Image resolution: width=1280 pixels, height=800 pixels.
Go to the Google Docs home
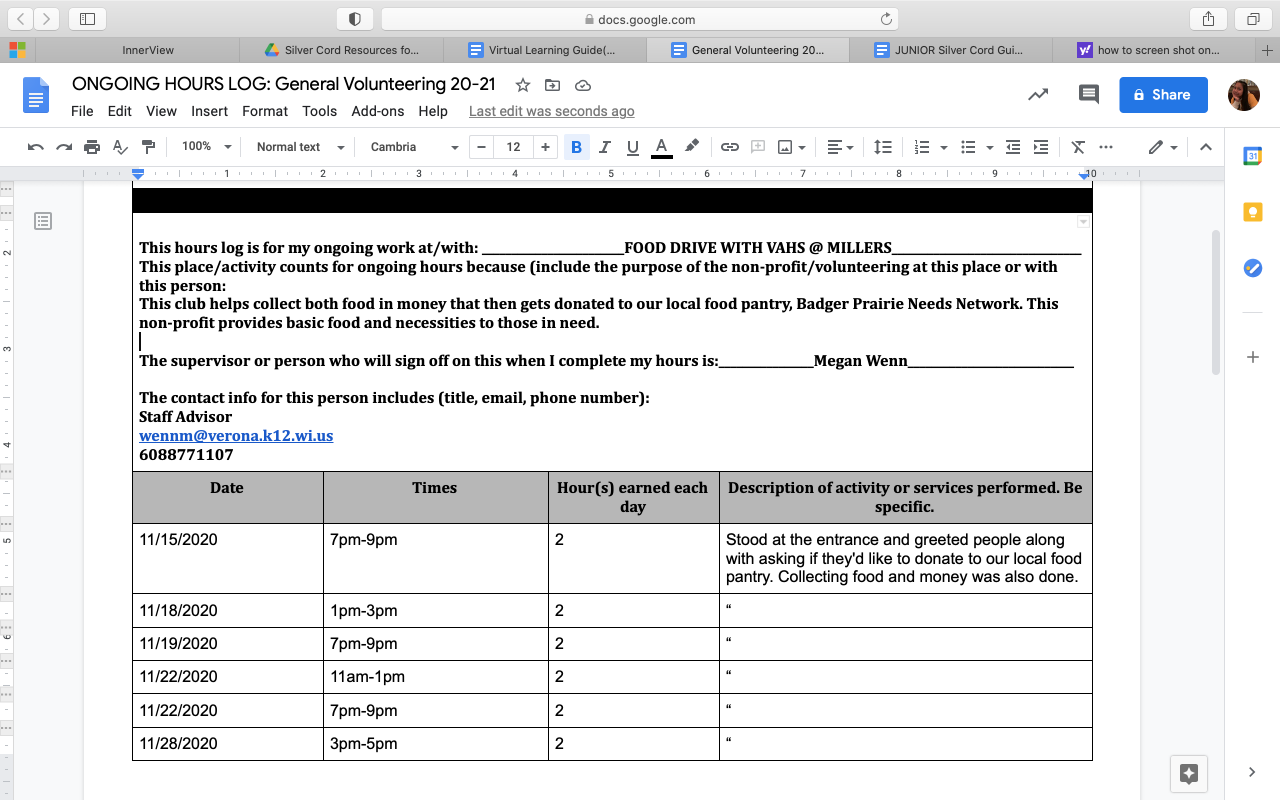pyautogui.click(x=36, y=95)
